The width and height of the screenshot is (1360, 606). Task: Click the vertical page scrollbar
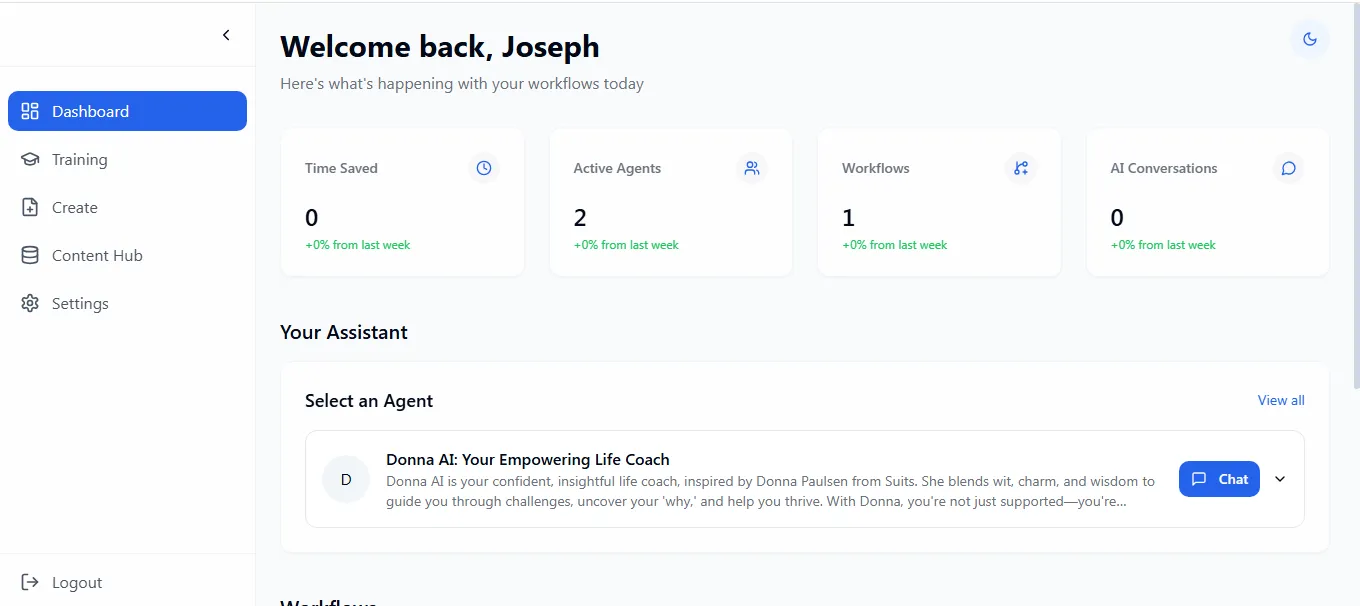(x=1356, y=200)
